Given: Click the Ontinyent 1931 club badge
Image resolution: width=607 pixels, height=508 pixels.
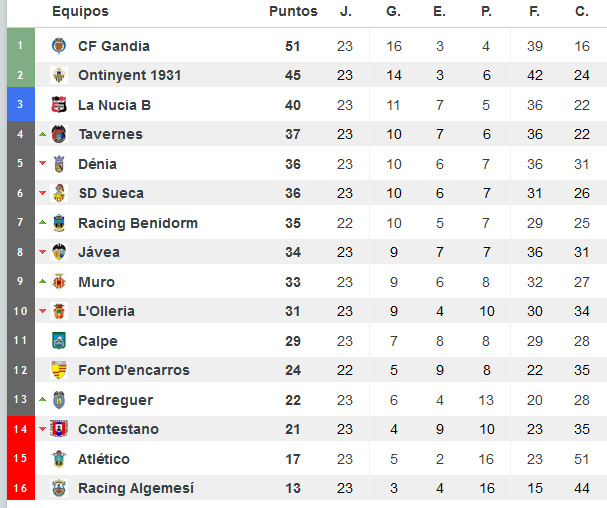Looking at the screenshot, I should [58, 75].
